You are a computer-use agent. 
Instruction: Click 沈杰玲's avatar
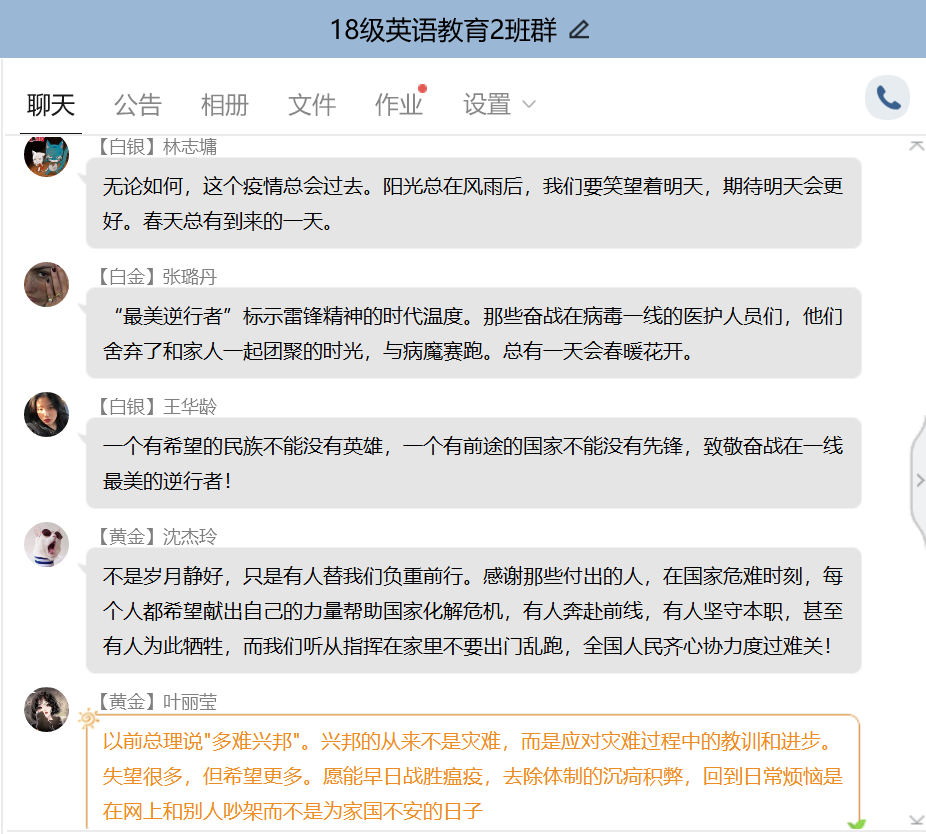pos(46,544)
